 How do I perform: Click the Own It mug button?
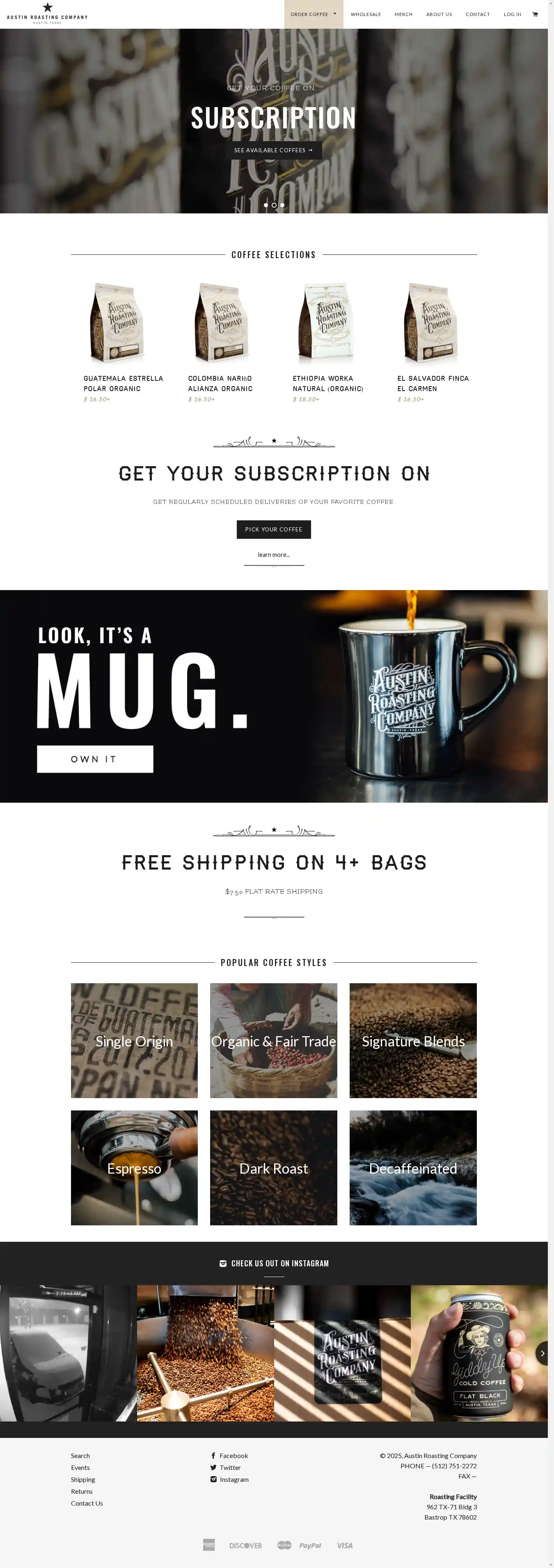(95, 759)
